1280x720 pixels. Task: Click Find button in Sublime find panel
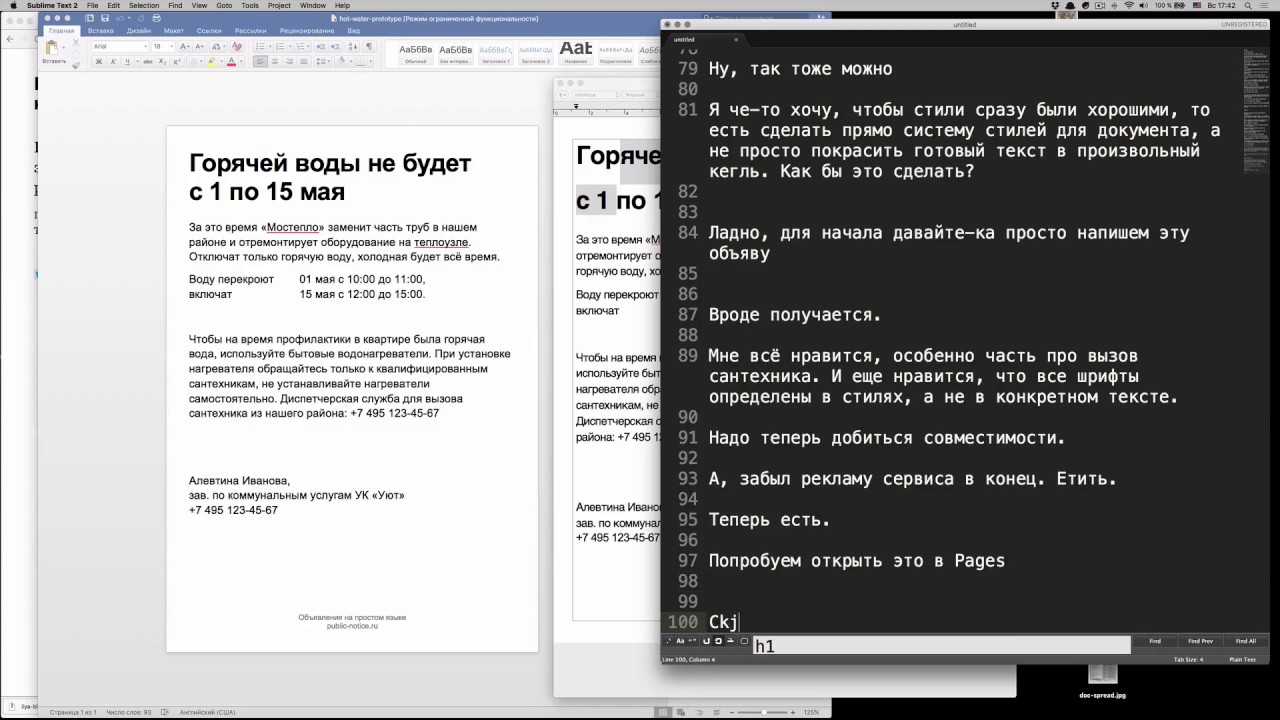(1155, 641)
